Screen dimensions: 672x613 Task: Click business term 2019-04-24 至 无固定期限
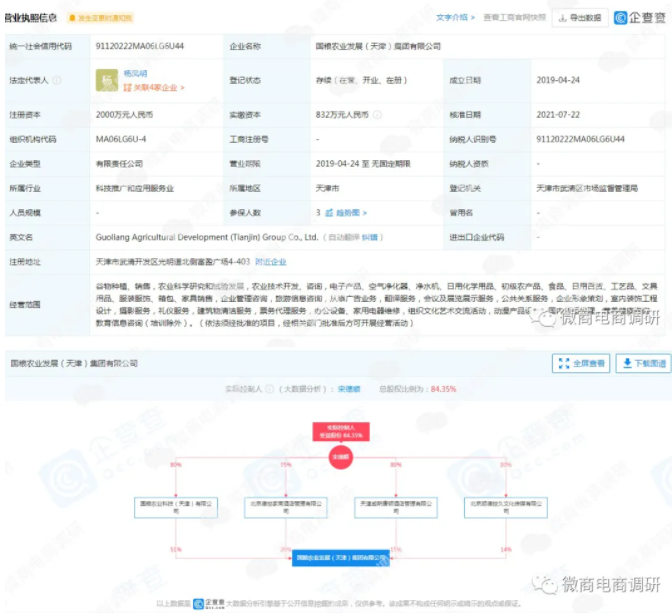coord(363,164)
